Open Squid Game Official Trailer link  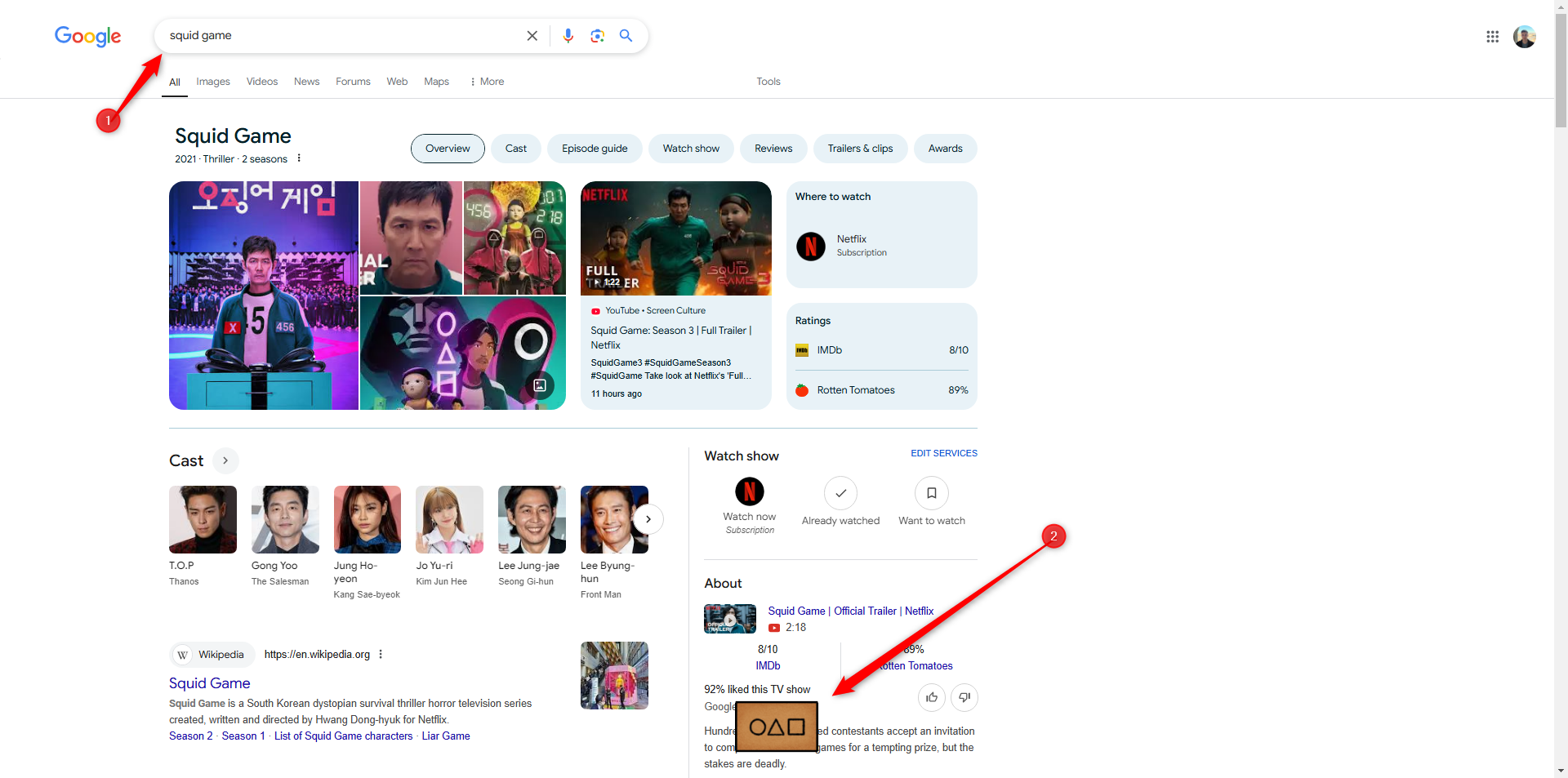tap(851, 611)
